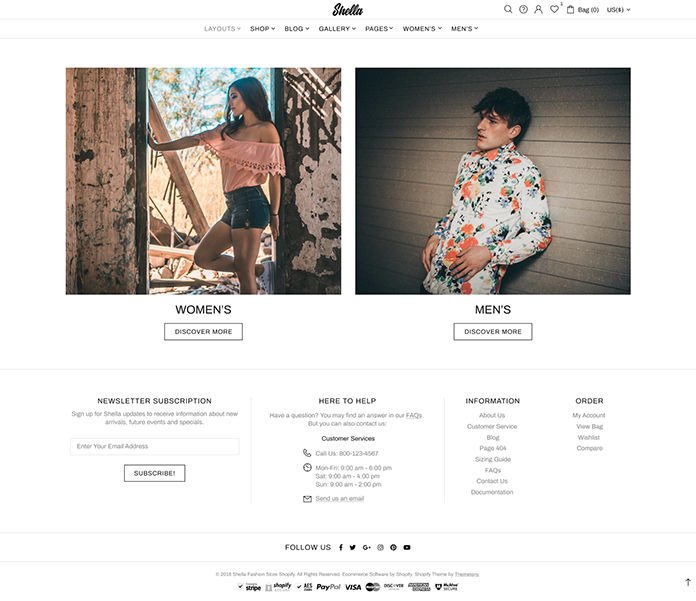Visit the Twitter social icon
Viewport: 696px width, 601px height.
352,547
